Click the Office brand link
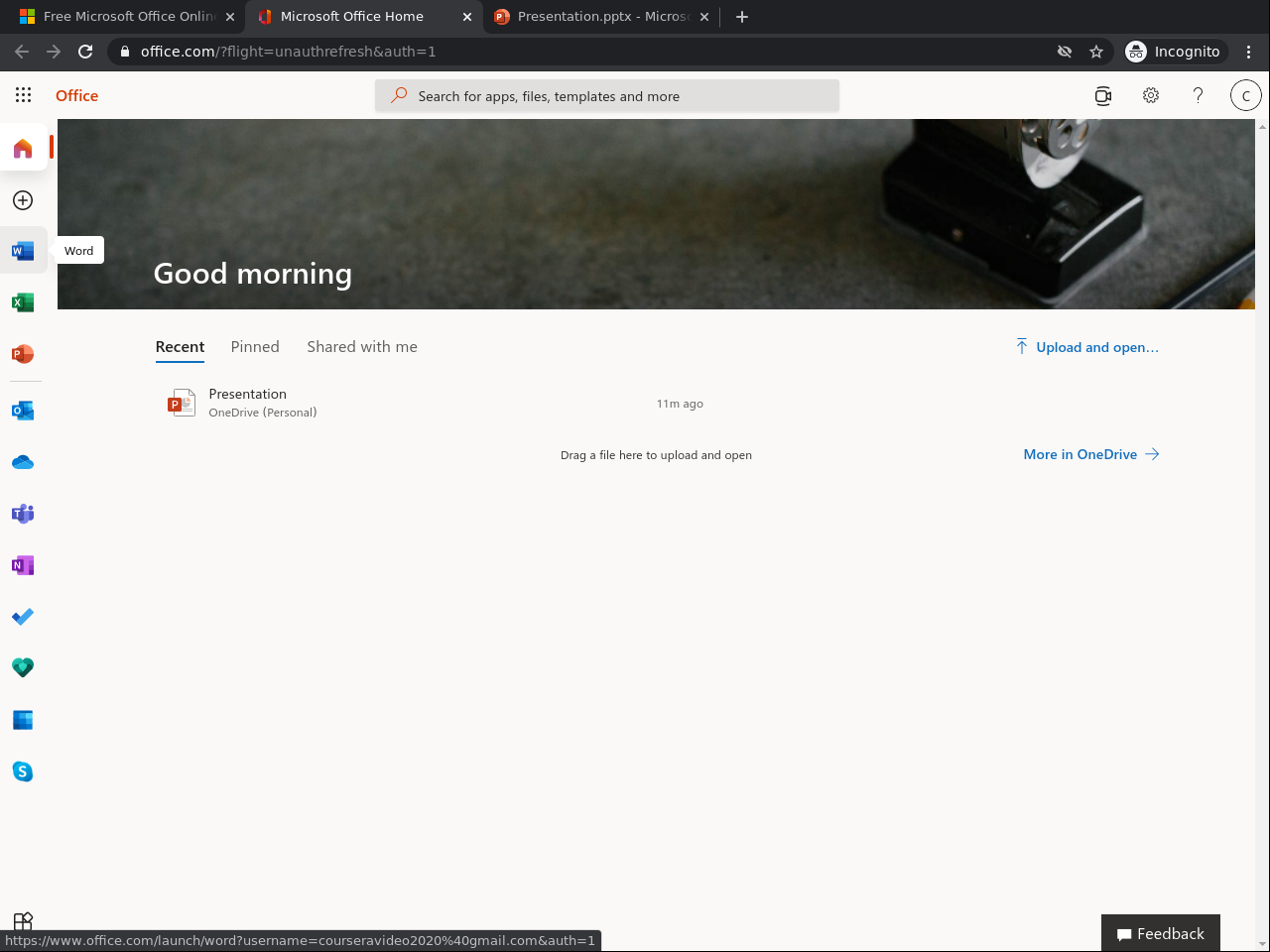Image resolution: width=1270 pixels, height=952 pixels. click(77, 95)
